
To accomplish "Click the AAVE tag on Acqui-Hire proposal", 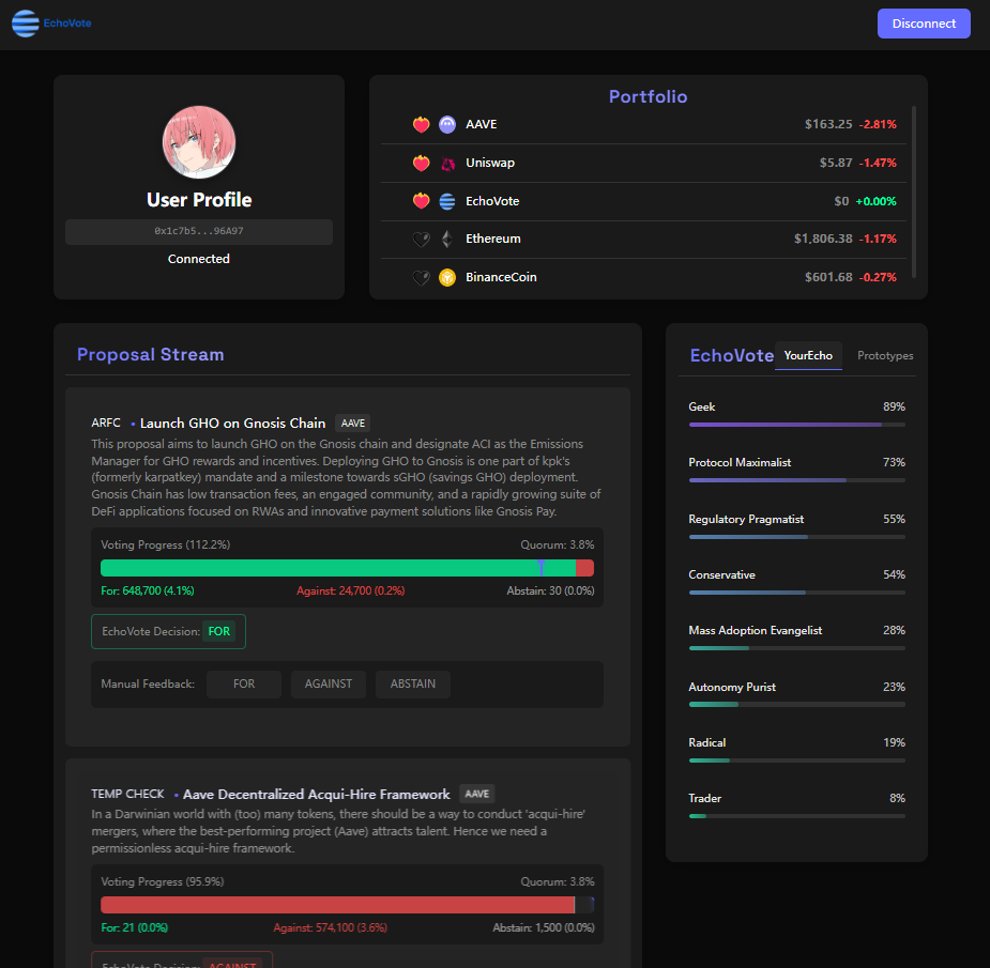I will [x=477, y=794].
